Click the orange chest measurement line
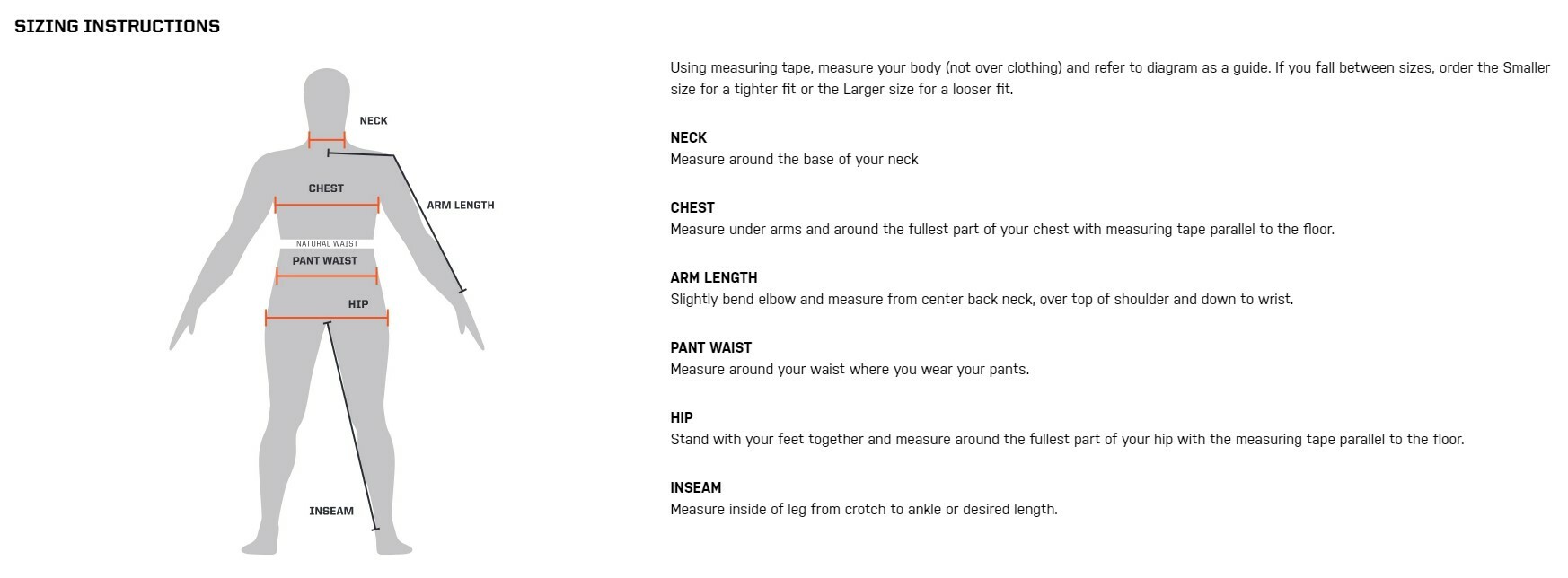This screenshot has height=578, width=1568. [x=327, y=206]
